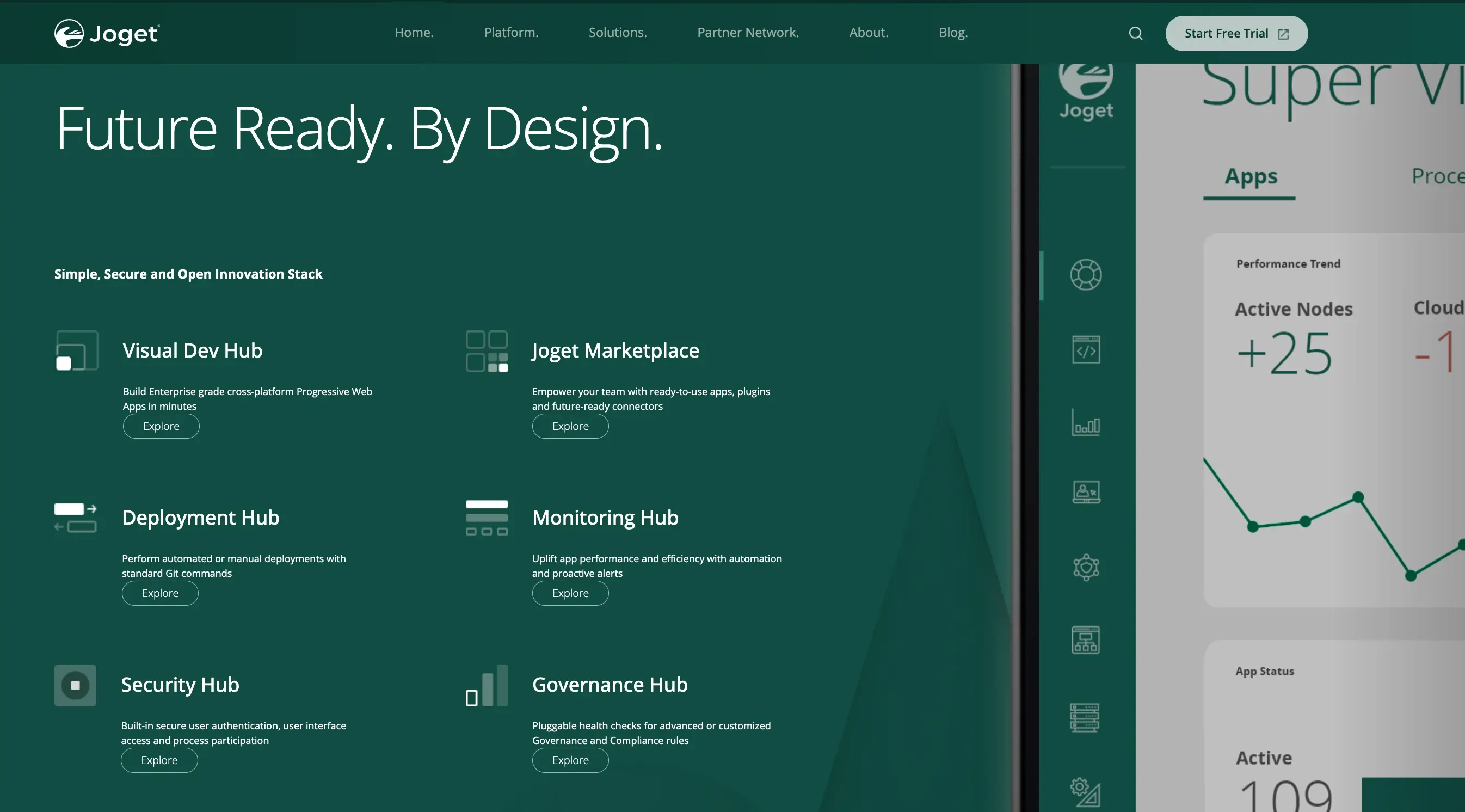Open the search magnifier icon
Screen dimensions: 1465x812
(1135, 34)
